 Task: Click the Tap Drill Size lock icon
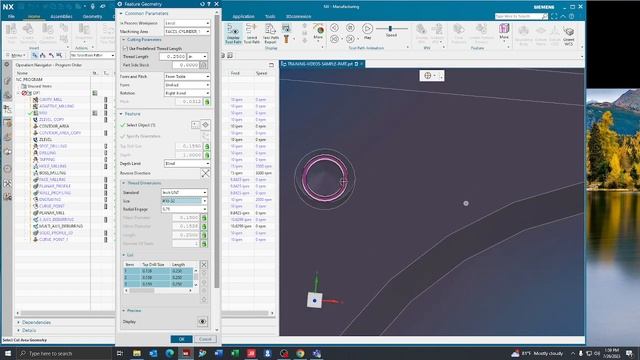(207, 146)
